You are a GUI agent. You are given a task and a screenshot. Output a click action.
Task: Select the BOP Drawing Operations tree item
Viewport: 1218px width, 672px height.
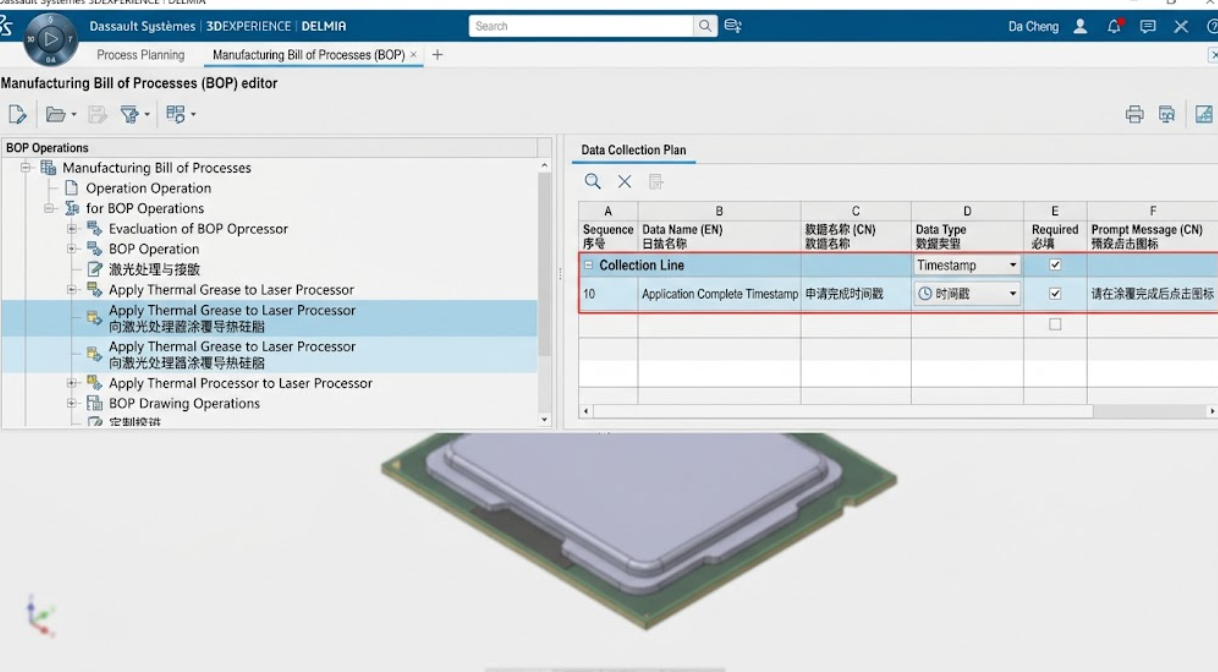[x=184, y=403]
